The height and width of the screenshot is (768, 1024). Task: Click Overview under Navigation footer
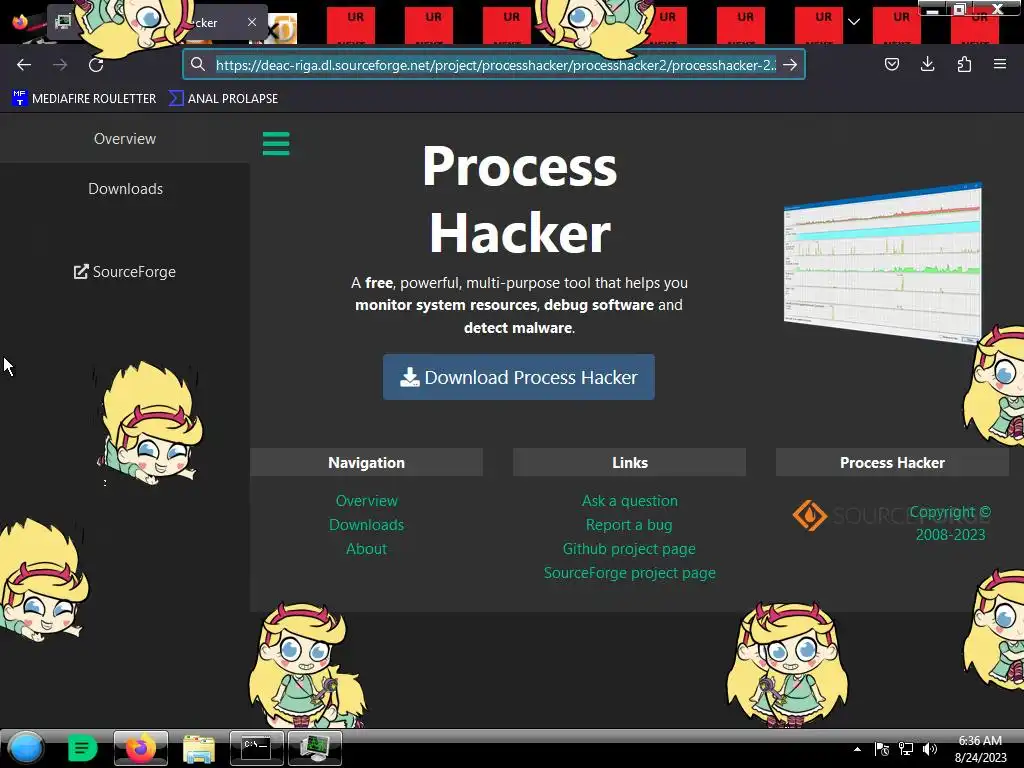click(x=366, y=501)
